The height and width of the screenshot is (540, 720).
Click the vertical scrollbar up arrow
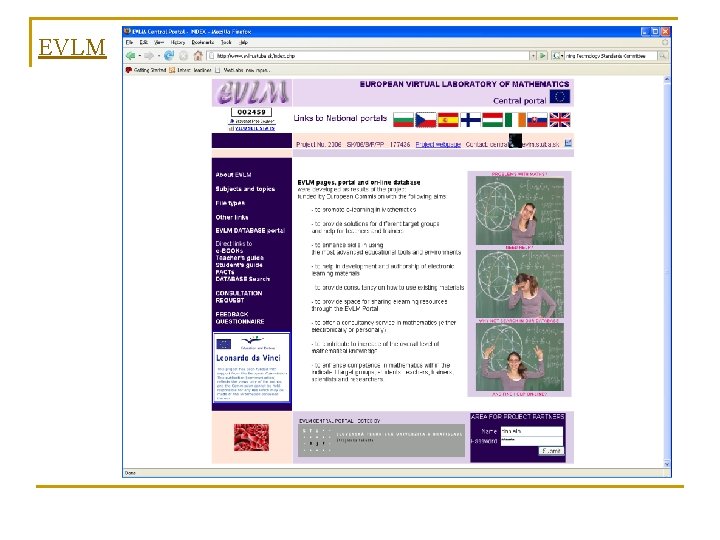[x=667, y=80]
